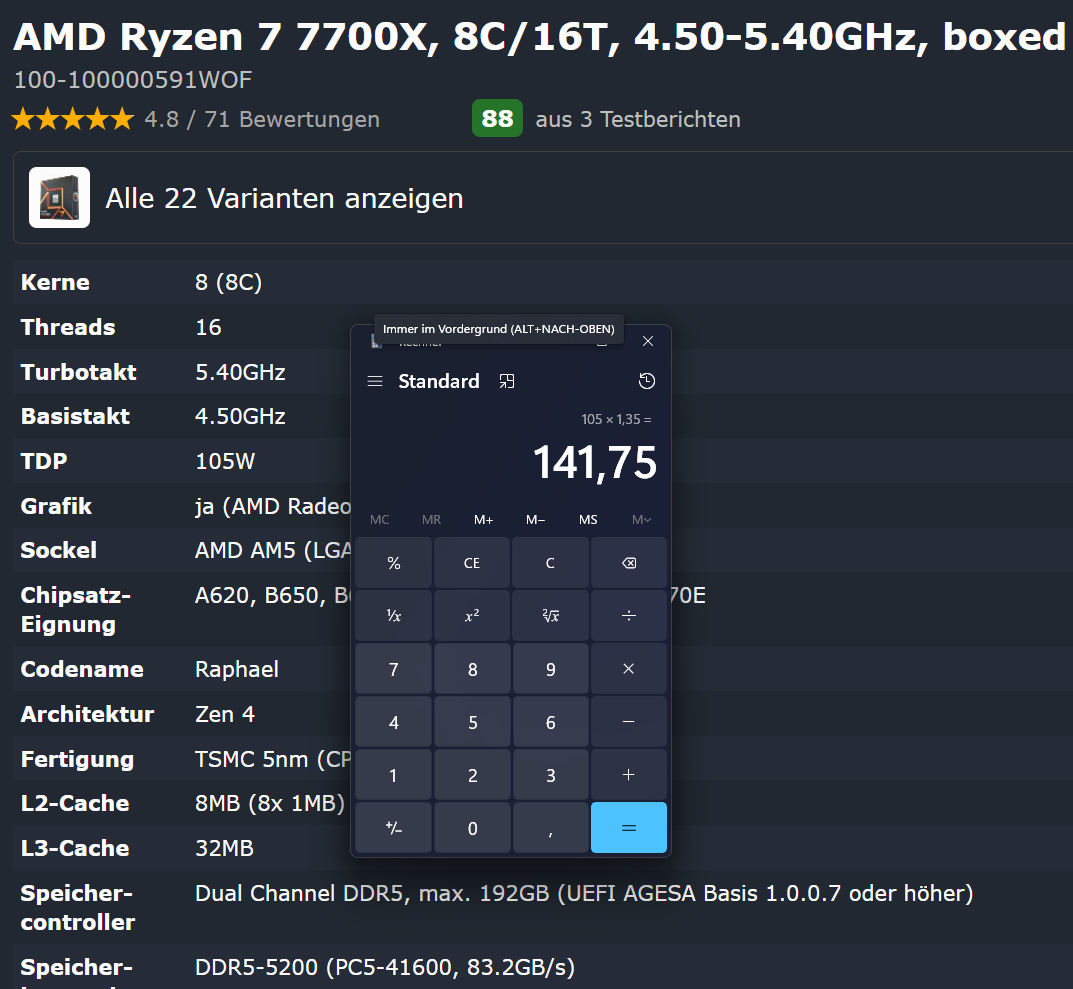
Task: Click the square root key
Action: pos(550,616)
